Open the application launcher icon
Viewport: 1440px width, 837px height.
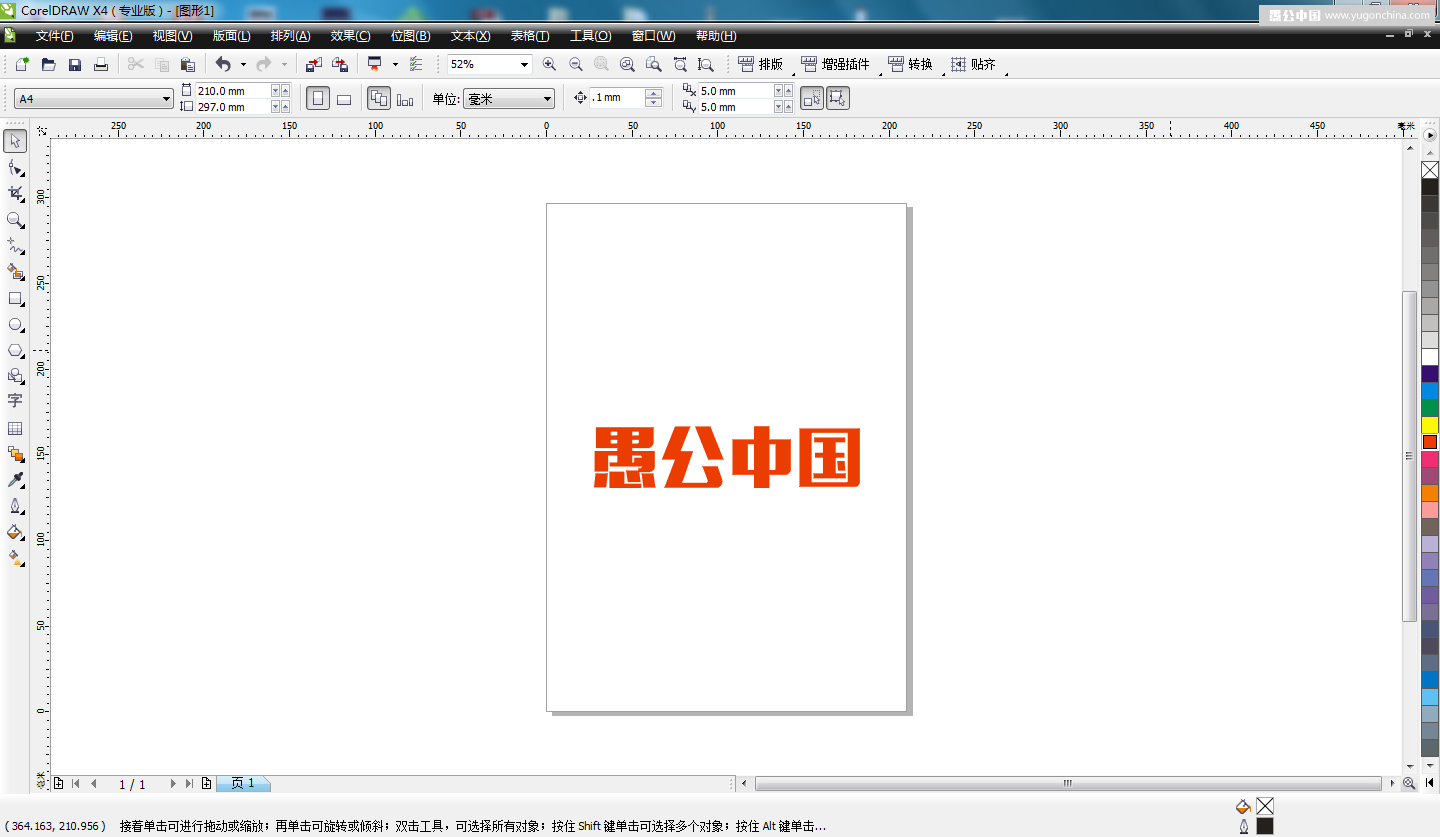click(375, 64)
